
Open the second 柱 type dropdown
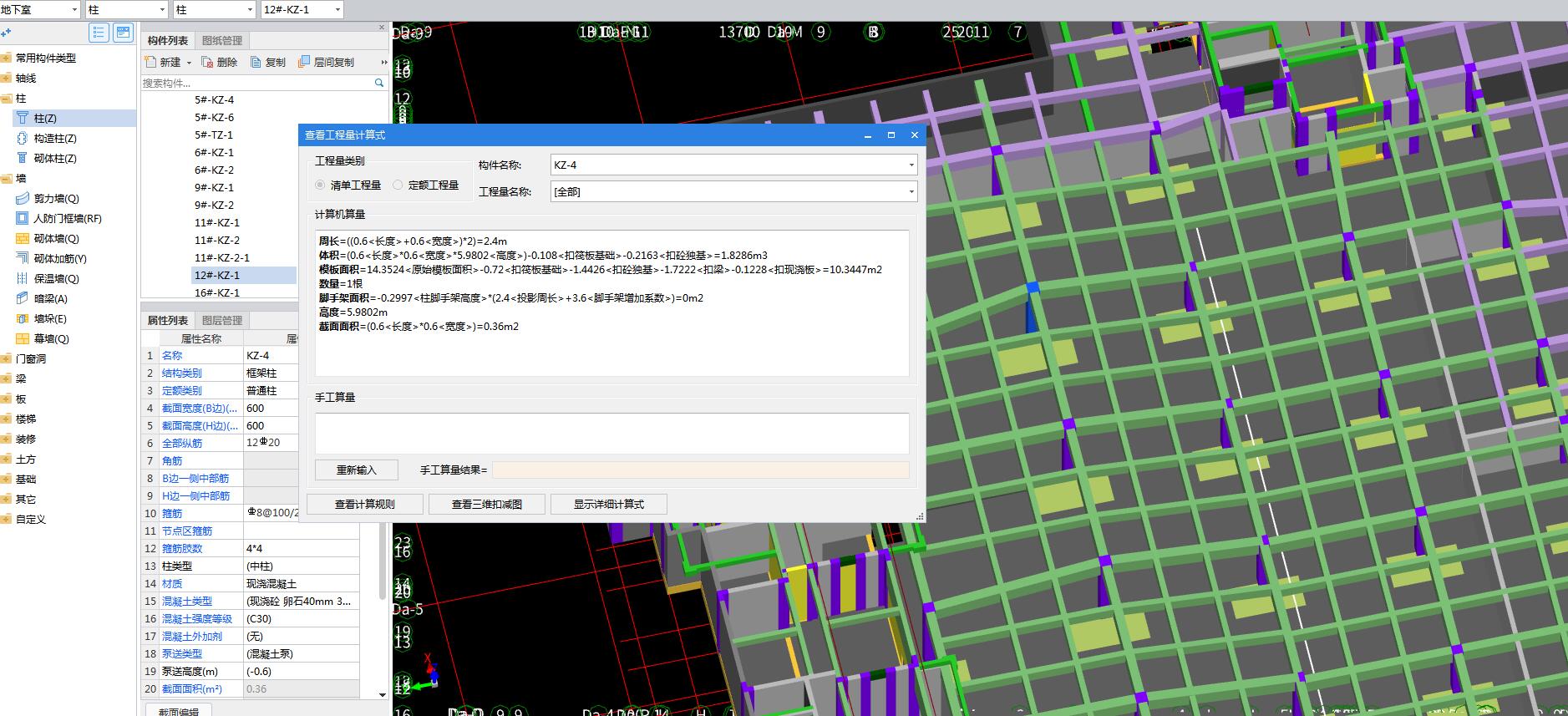(x=250, y=10)
